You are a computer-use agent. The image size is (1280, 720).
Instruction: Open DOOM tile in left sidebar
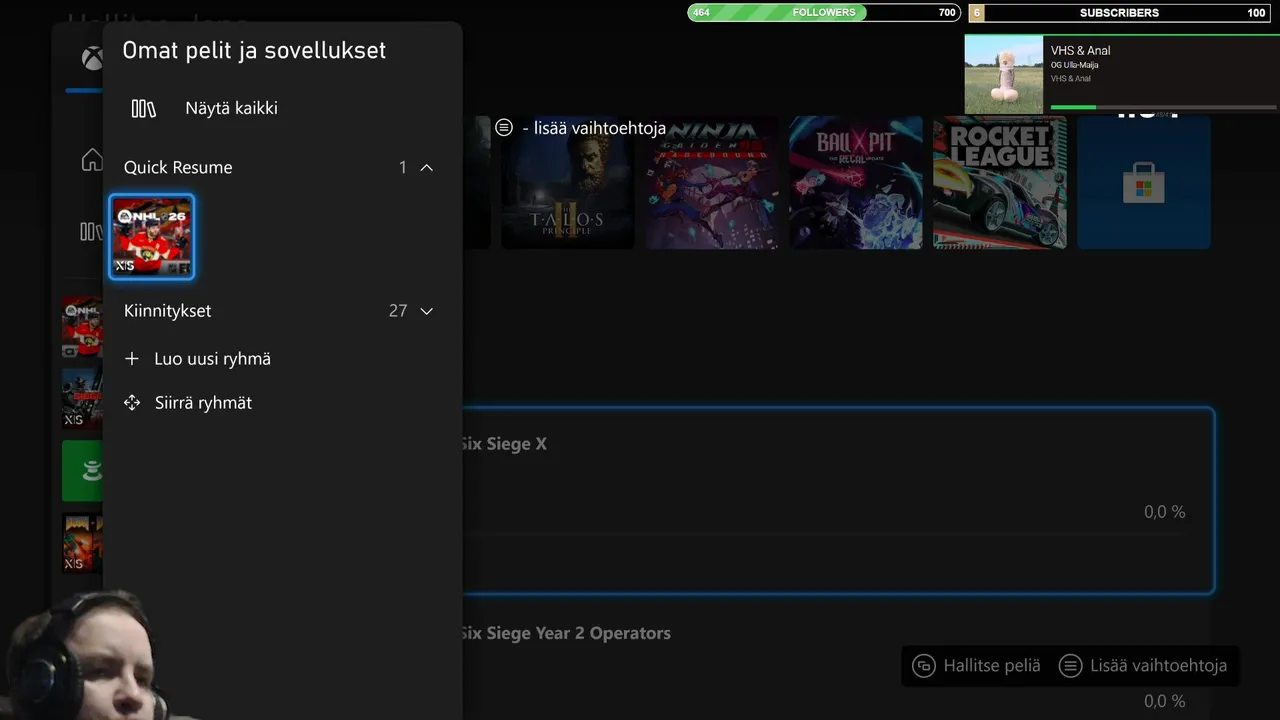point(82,543)
